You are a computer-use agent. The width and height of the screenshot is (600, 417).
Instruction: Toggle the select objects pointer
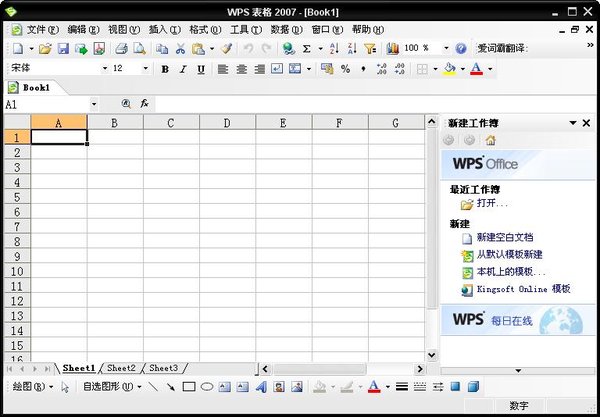point(65,387)
